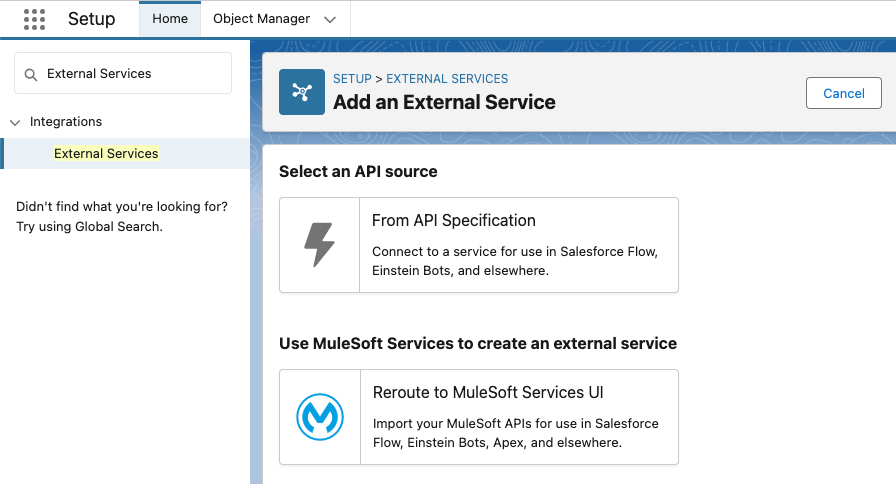
Task: Click the Select an API source heading
Action: click(x=358, y=171)
